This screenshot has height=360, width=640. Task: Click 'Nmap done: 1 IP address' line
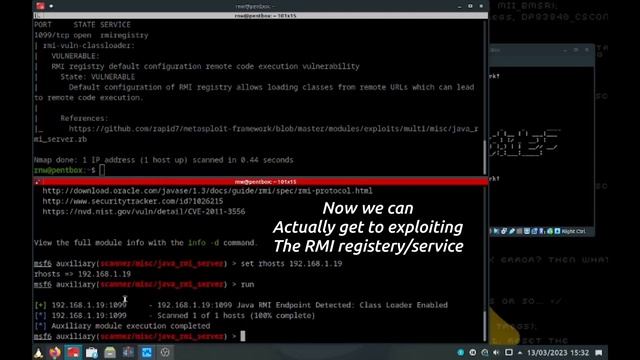click(x=163, y=160)
